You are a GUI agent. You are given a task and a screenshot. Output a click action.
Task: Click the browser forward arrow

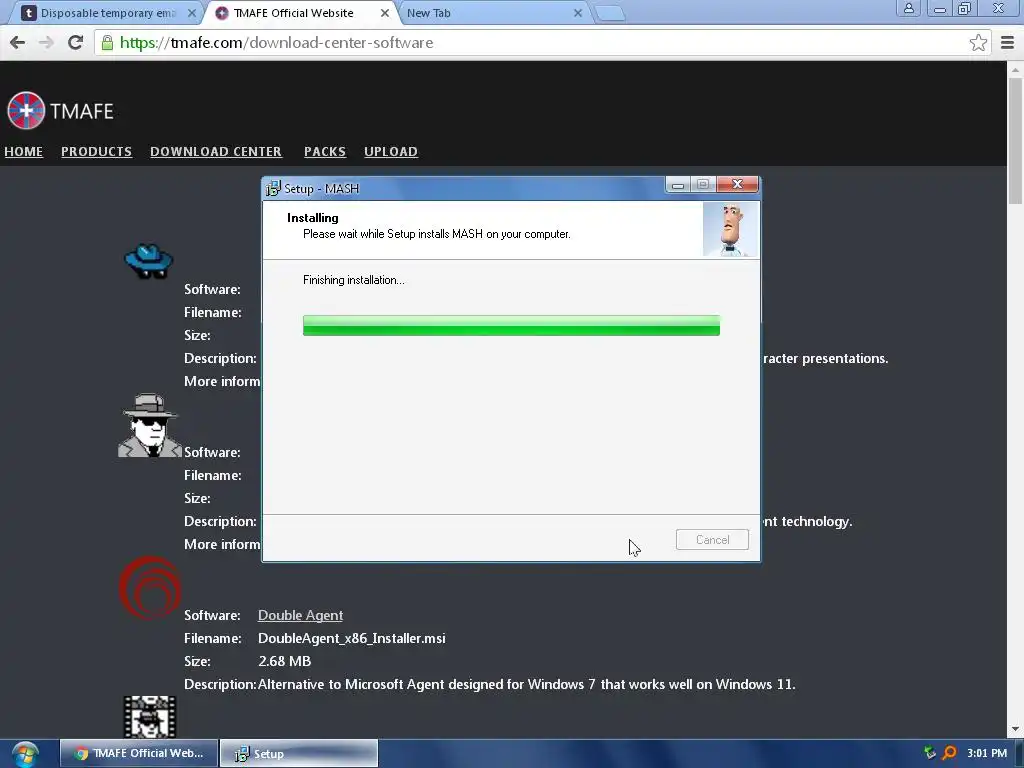point(46,42)
